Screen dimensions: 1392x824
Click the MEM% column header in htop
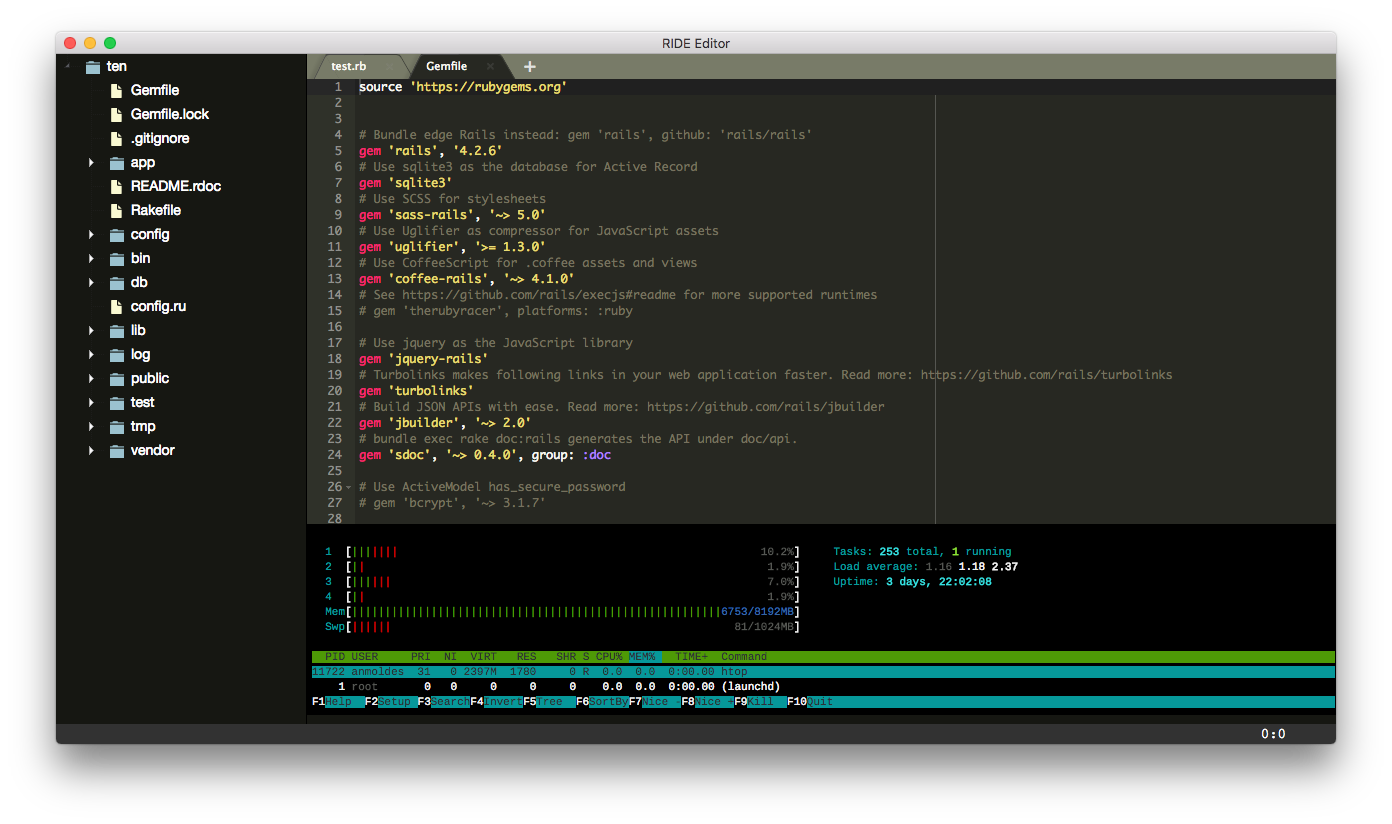click(643, 657)
